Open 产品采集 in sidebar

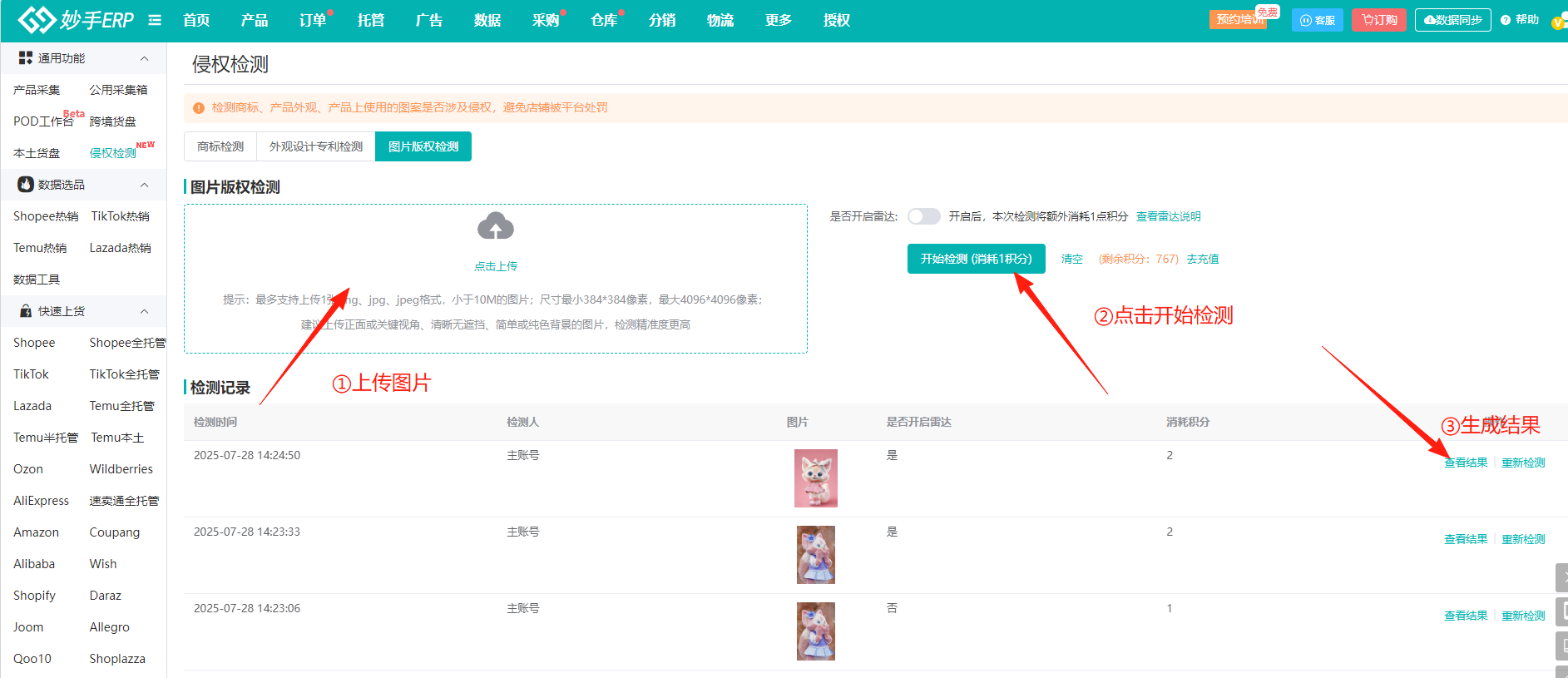pos(37,90)
